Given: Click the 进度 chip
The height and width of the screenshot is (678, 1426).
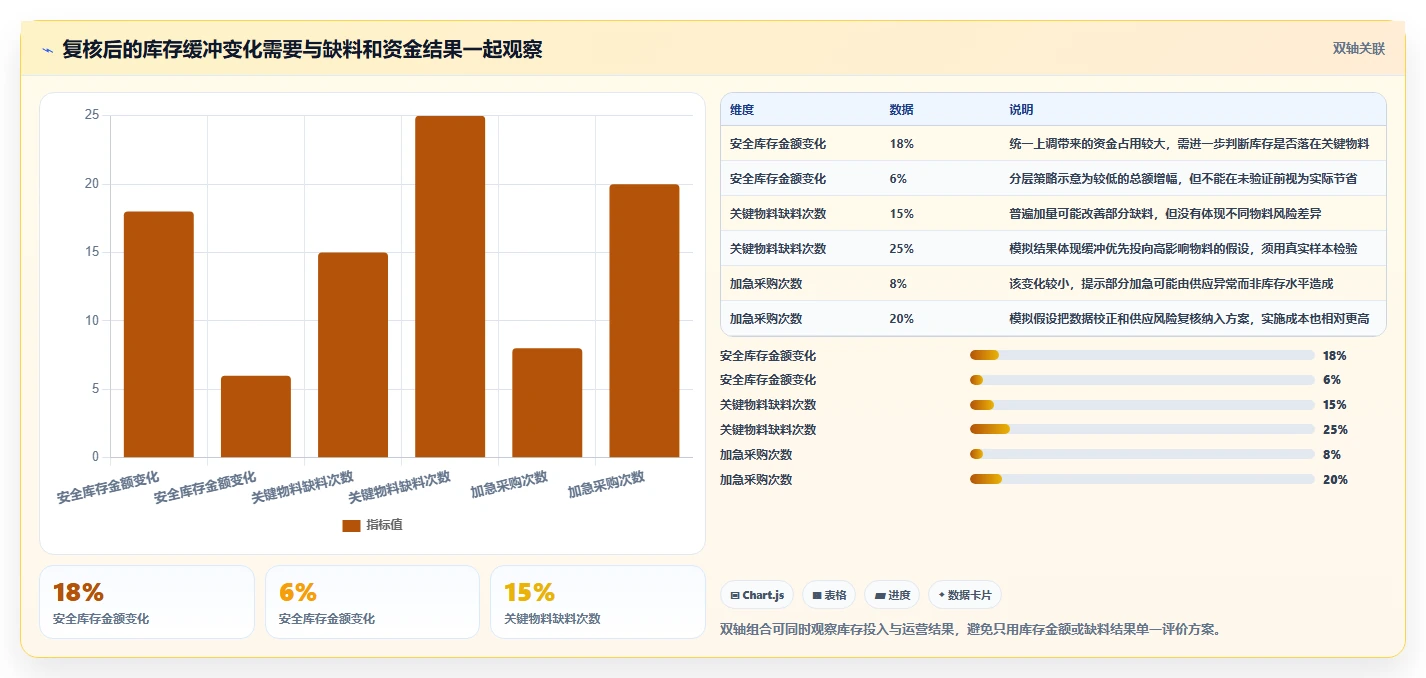Looking at the screenshot, I should [892, 595].
